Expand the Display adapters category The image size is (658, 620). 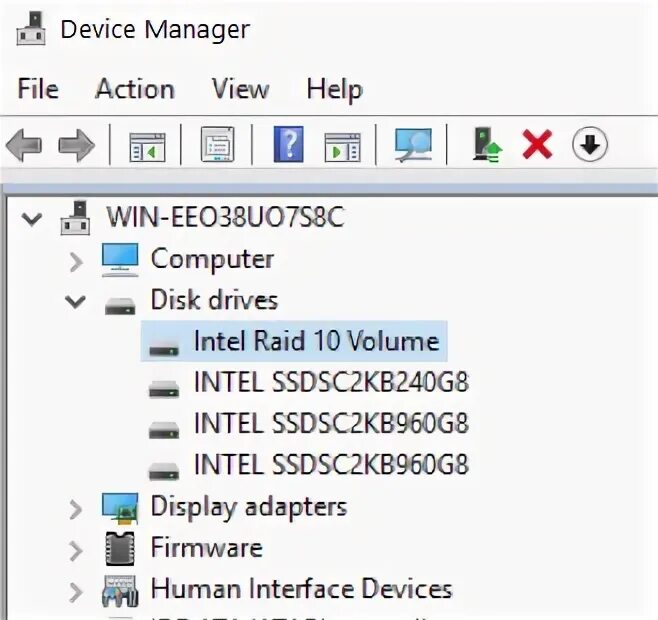click(x=75, y=508)
